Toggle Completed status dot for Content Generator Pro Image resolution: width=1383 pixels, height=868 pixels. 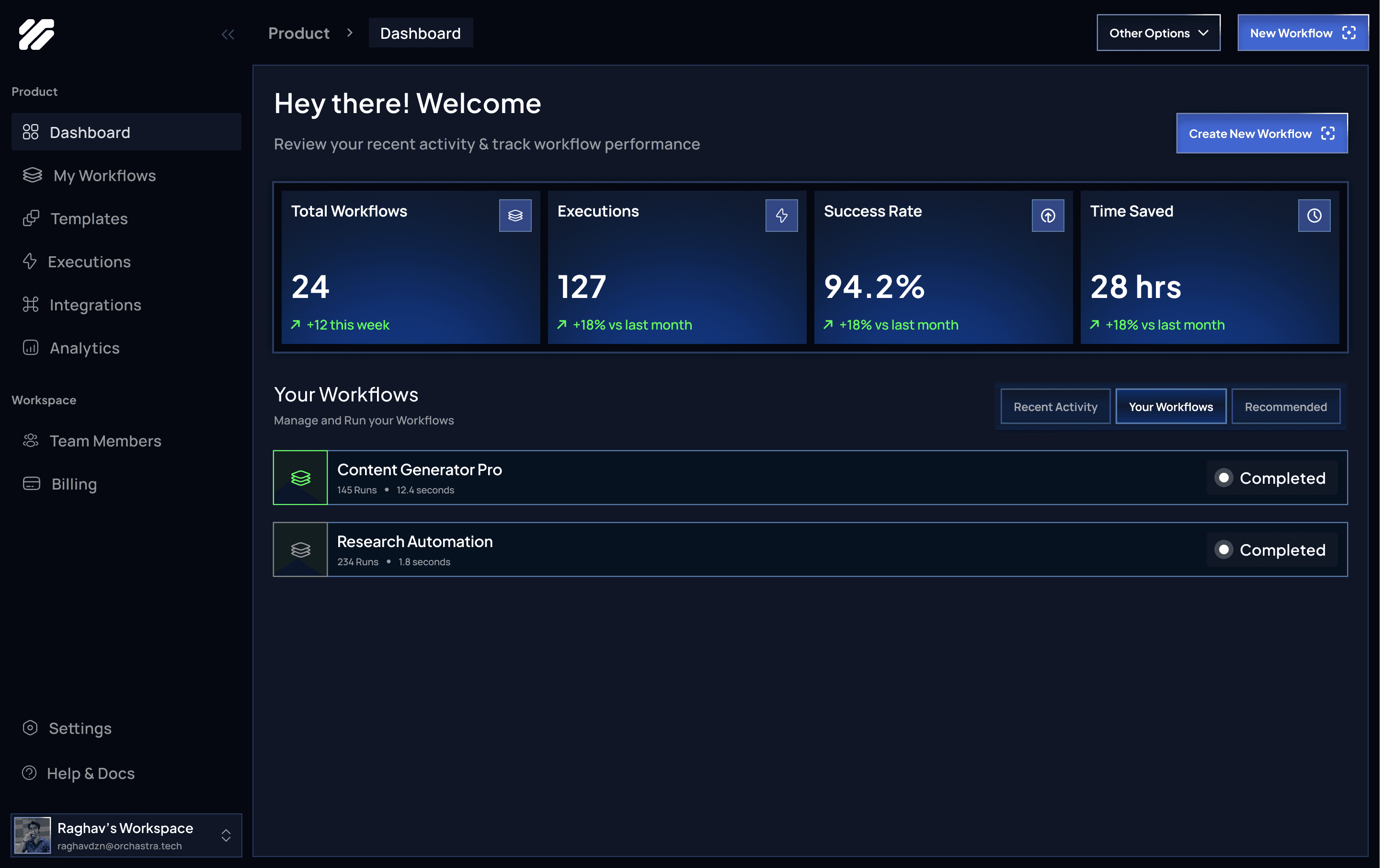point(1223,478)
